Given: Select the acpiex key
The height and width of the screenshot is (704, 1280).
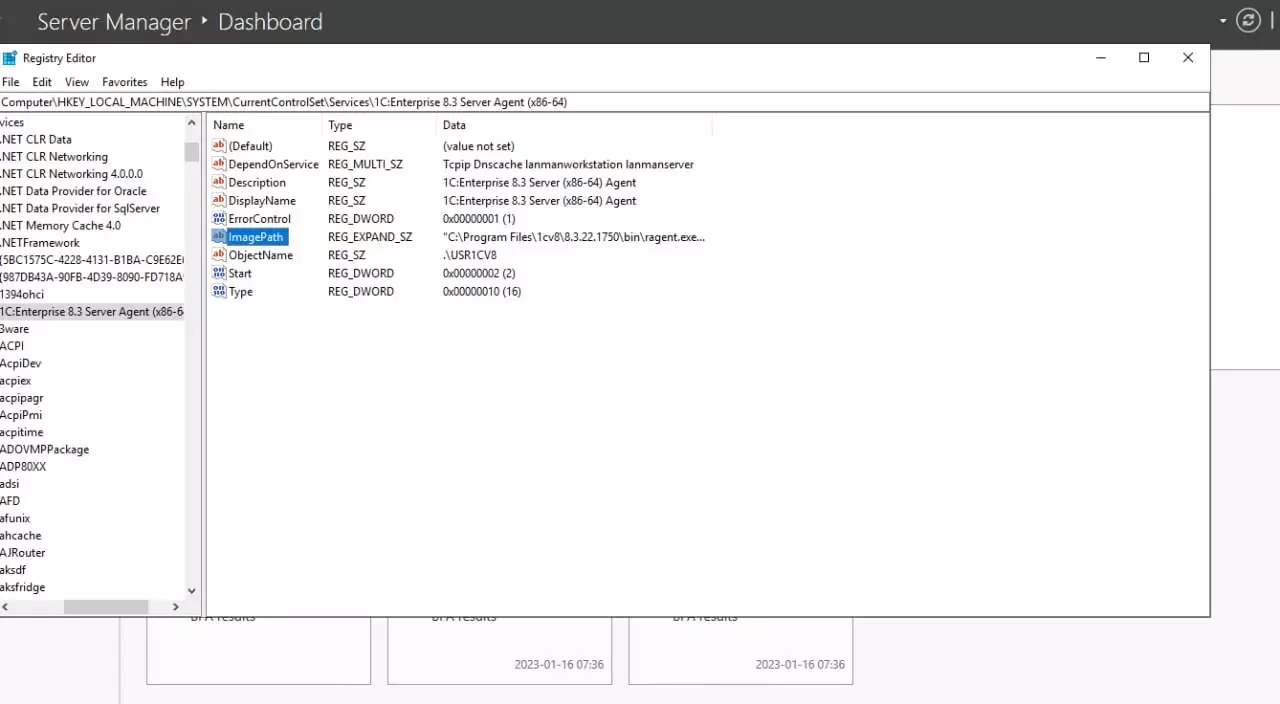Looking at the screenshot, I should pyautogui.click(x=16, y=381).
